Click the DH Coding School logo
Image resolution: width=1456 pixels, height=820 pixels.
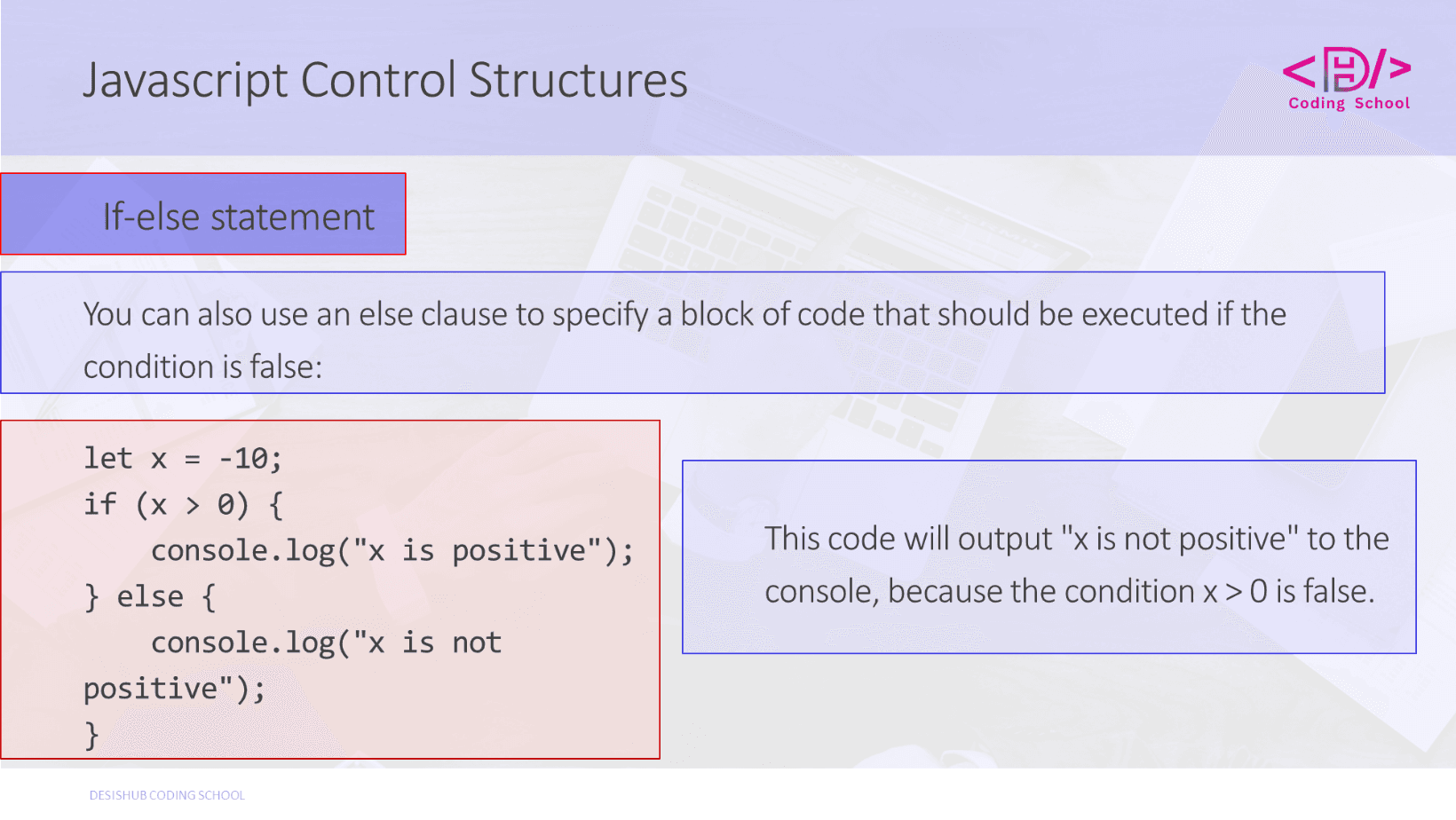pyautogui.click(x=1347, y=69)
